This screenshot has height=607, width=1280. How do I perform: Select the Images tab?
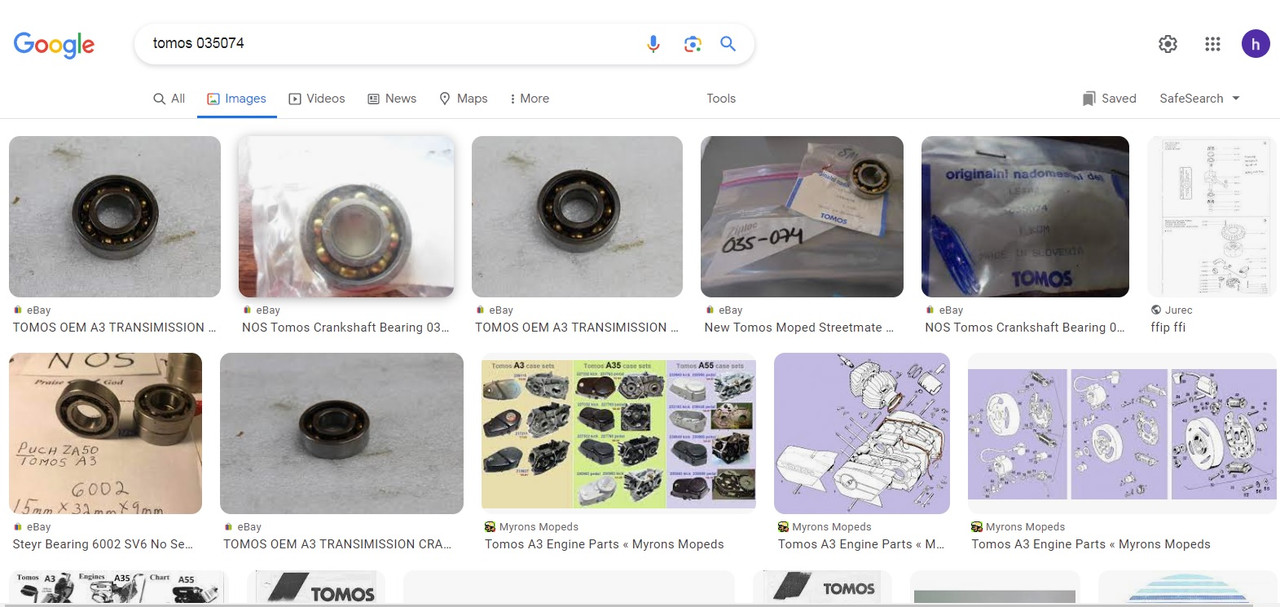click(x=236, y=98)
